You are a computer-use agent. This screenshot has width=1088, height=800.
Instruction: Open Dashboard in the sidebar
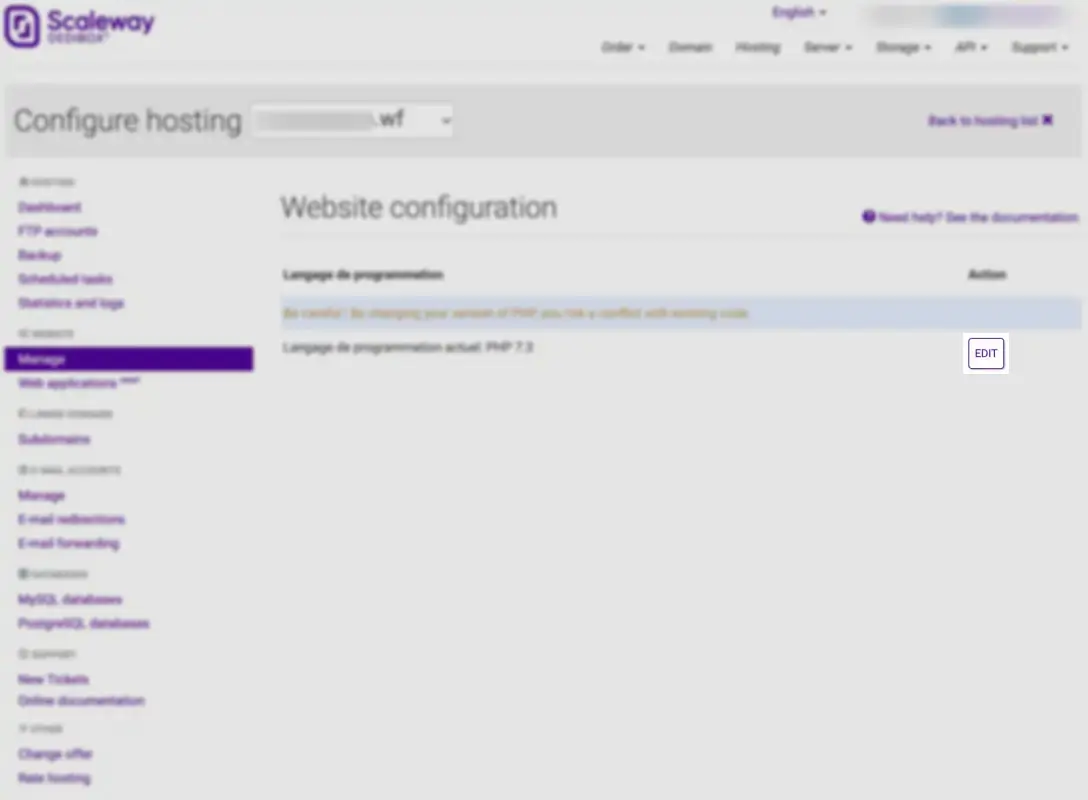(50, 207)
